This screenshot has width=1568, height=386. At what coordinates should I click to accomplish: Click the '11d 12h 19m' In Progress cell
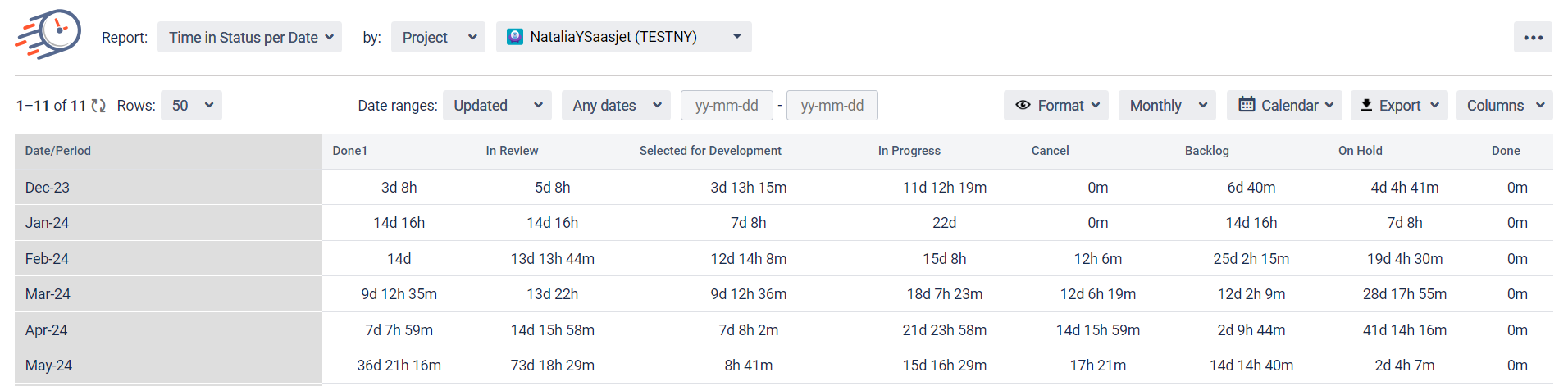coord(945,188)
